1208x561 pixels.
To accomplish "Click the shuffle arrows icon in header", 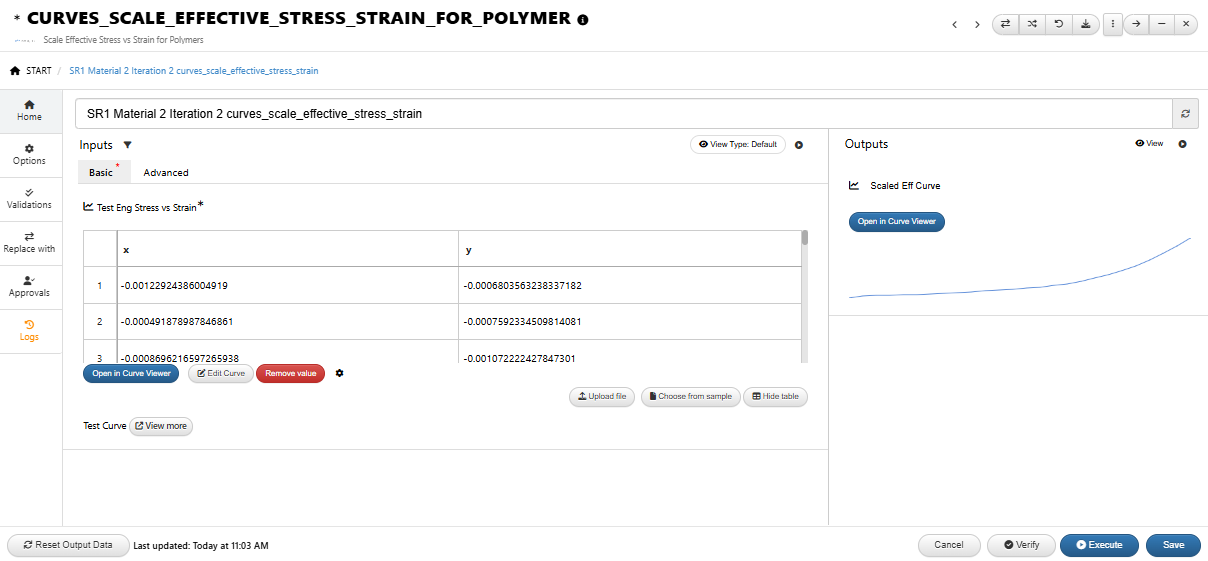I will pos(1032,24).
